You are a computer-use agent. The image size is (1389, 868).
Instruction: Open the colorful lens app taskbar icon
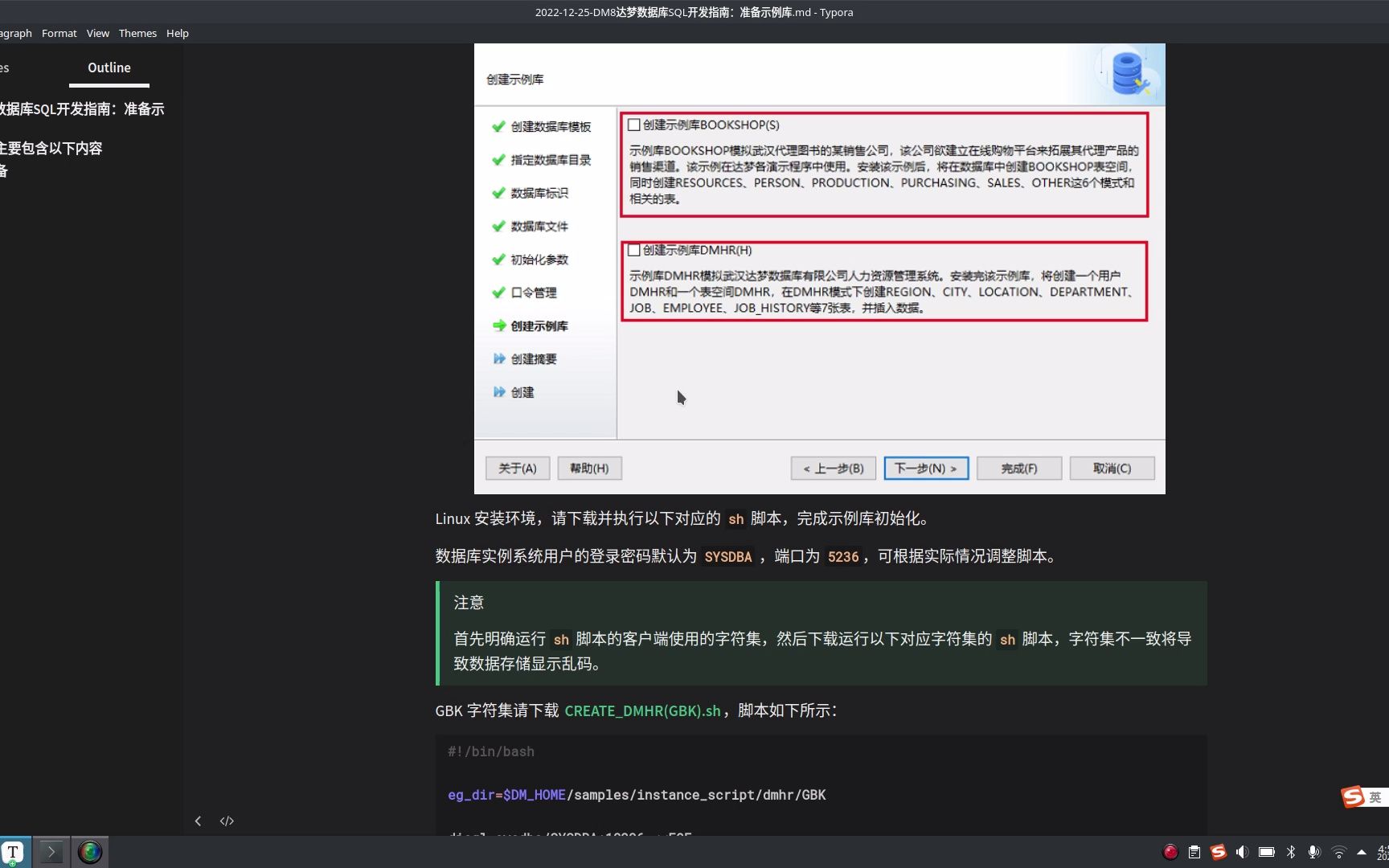point(90,852)
